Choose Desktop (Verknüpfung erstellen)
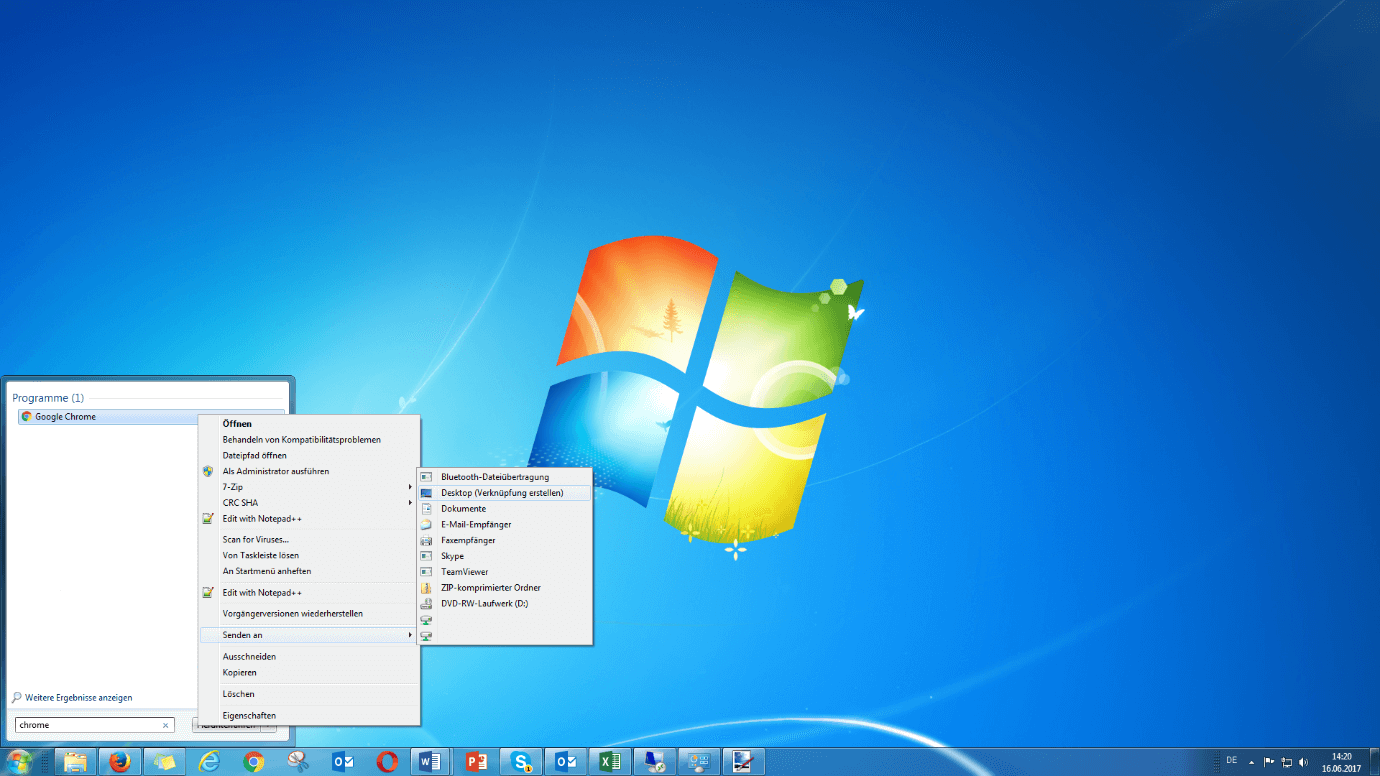 point(505,493)
